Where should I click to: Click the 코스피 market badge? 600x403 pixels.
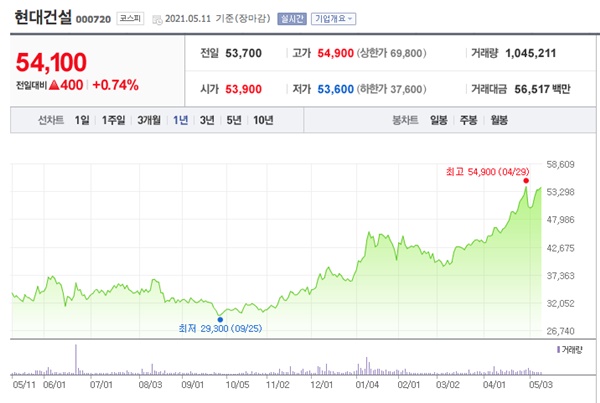130,18
